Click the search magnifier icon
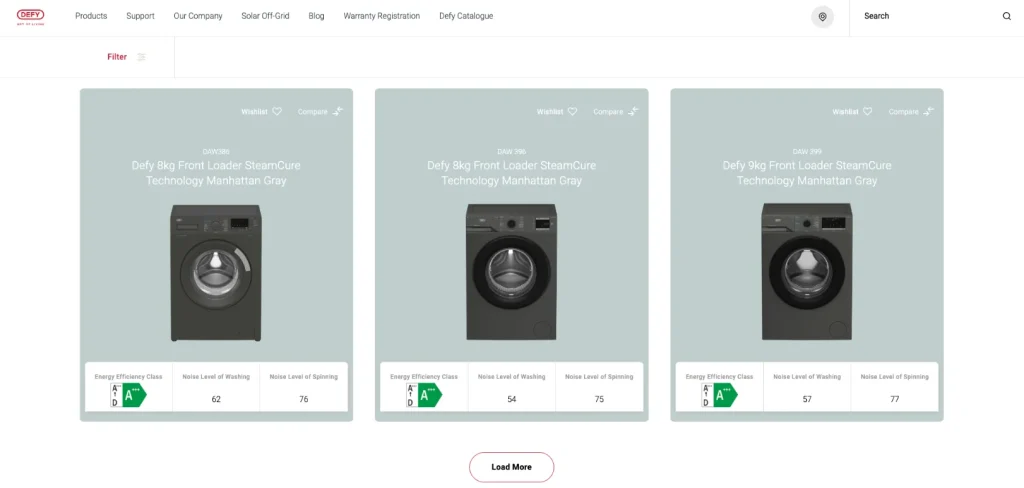This screenshot has width=1024, height=488. 1006,16
